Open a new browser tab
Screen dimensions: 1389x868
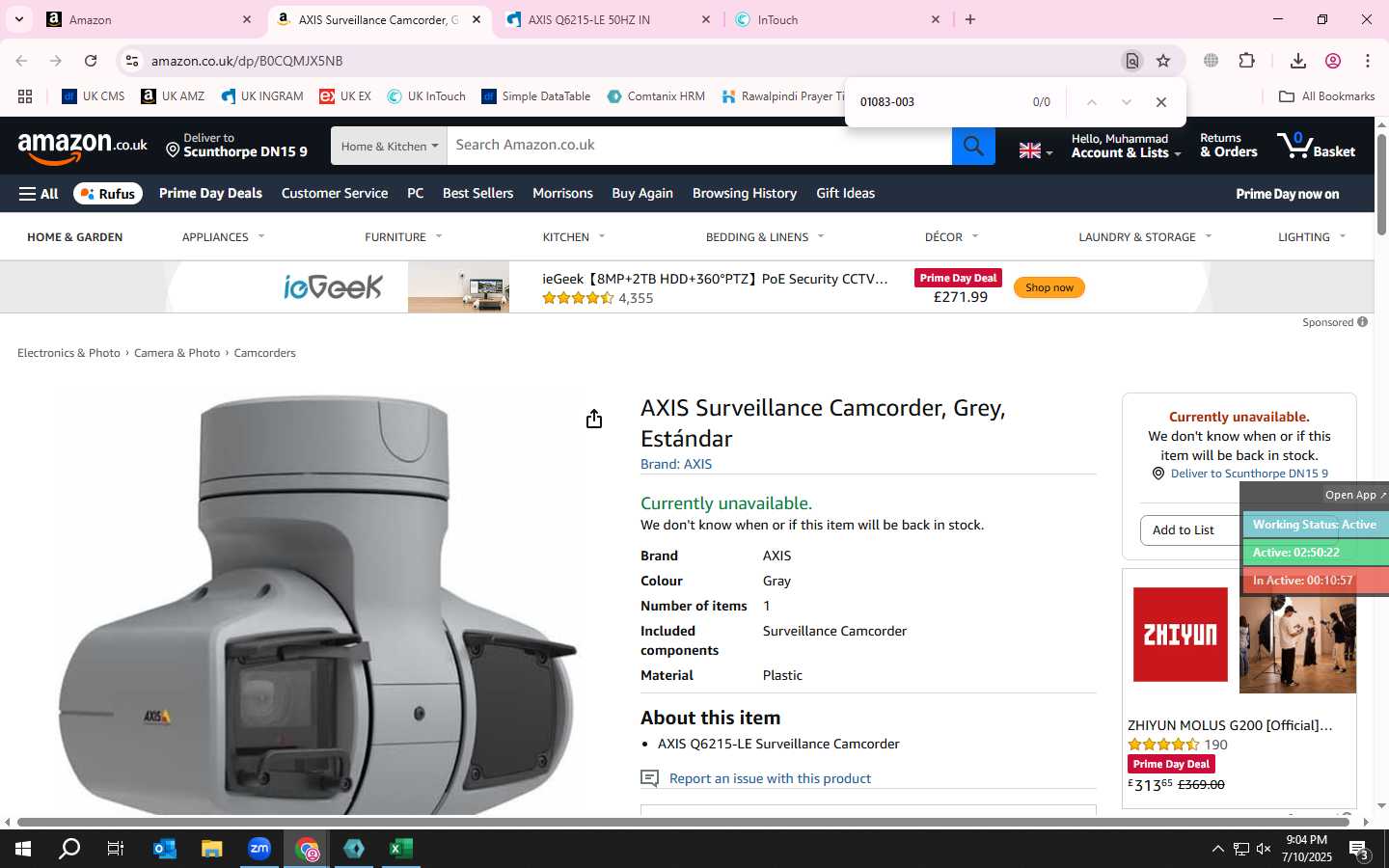pyautogui.click(x=970, y=19)
